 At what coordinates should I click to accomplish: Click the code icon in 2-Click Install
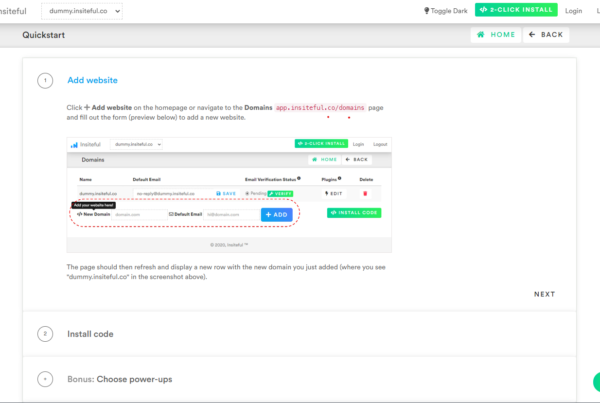click(x=483, y=10)
